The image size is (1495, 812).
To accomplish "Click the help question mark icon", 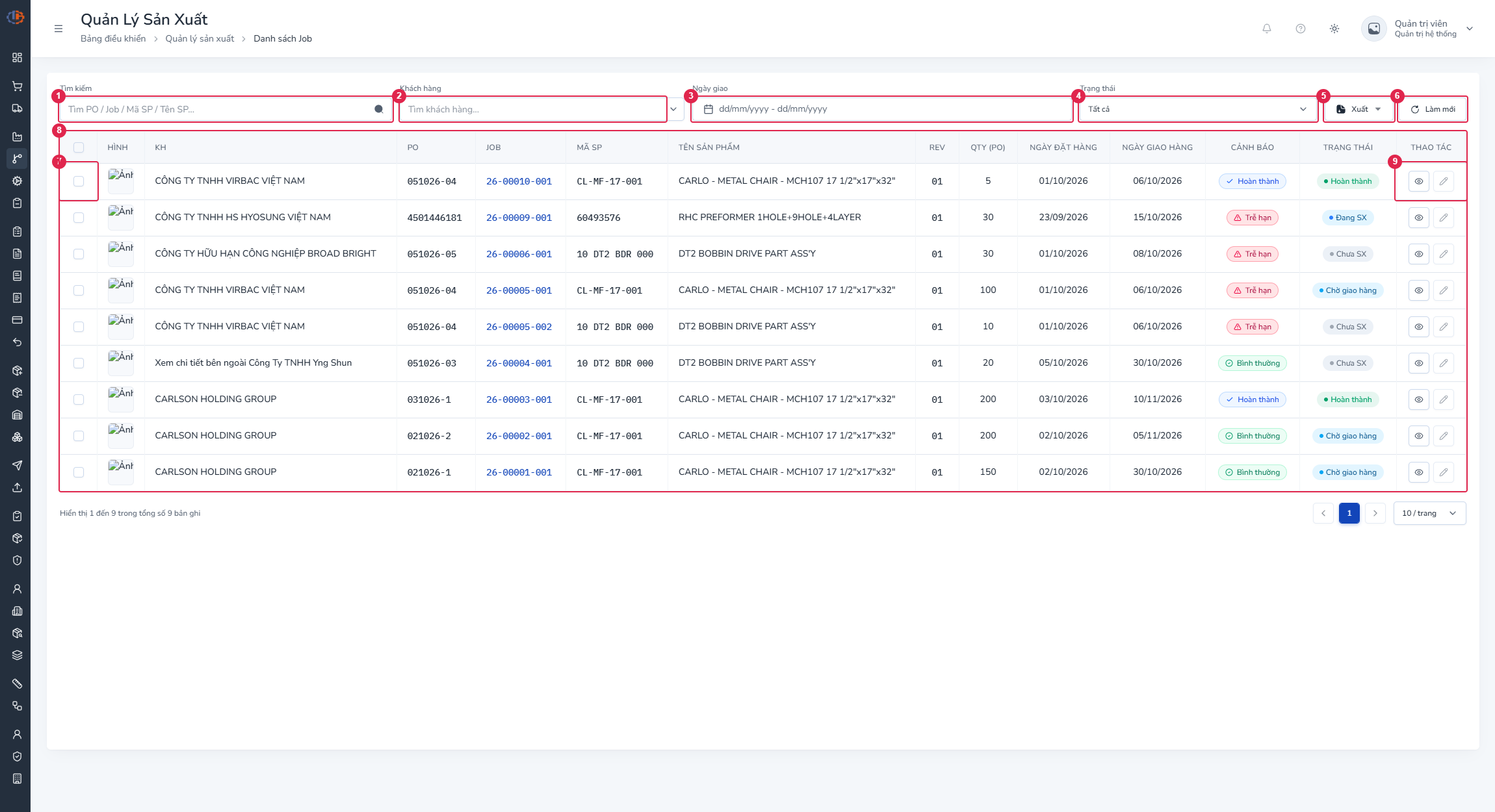I will point(1301,29).
